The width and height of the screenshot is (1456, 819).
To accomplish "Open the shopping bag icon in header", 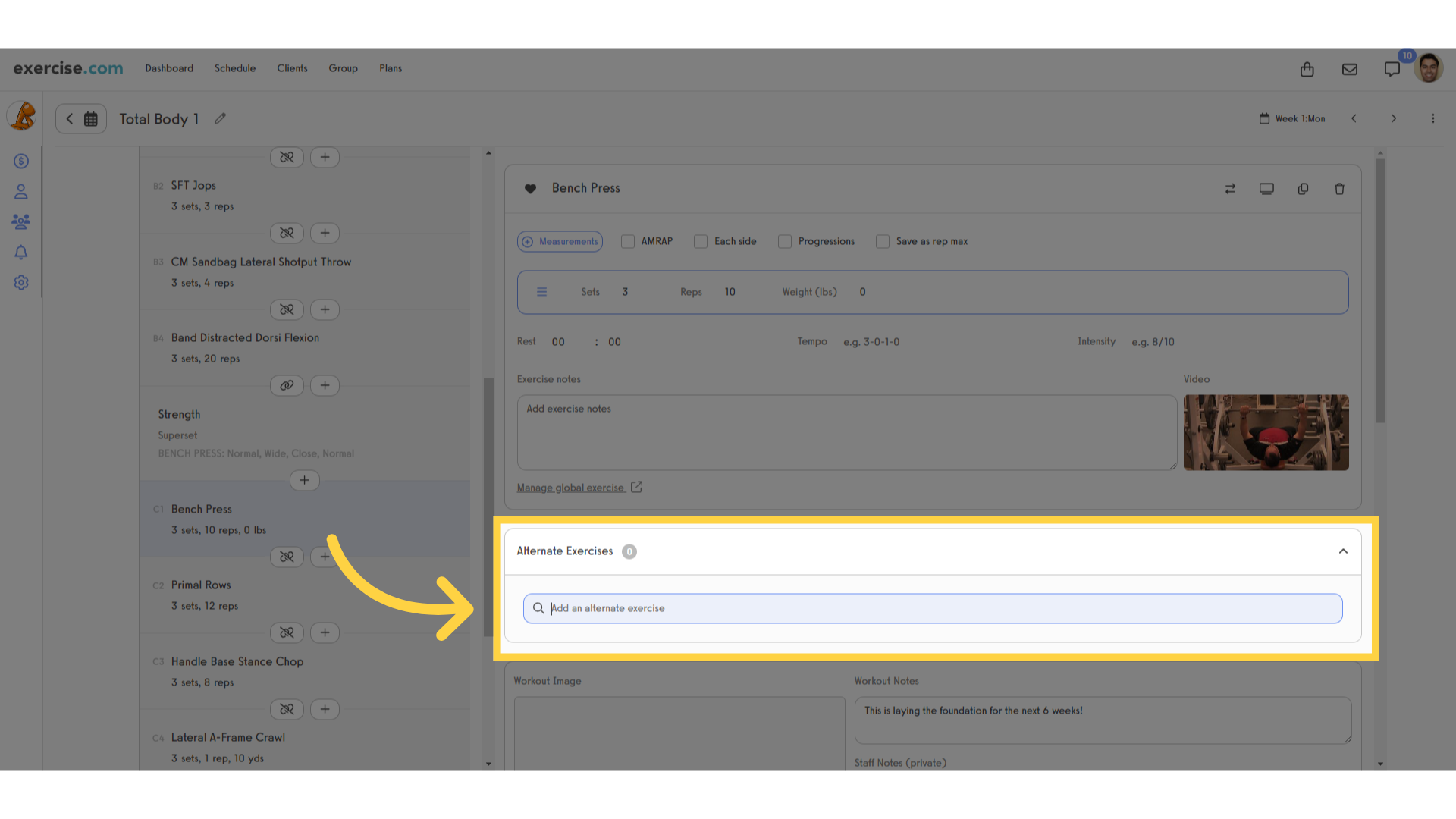I will click(1307, 69).
